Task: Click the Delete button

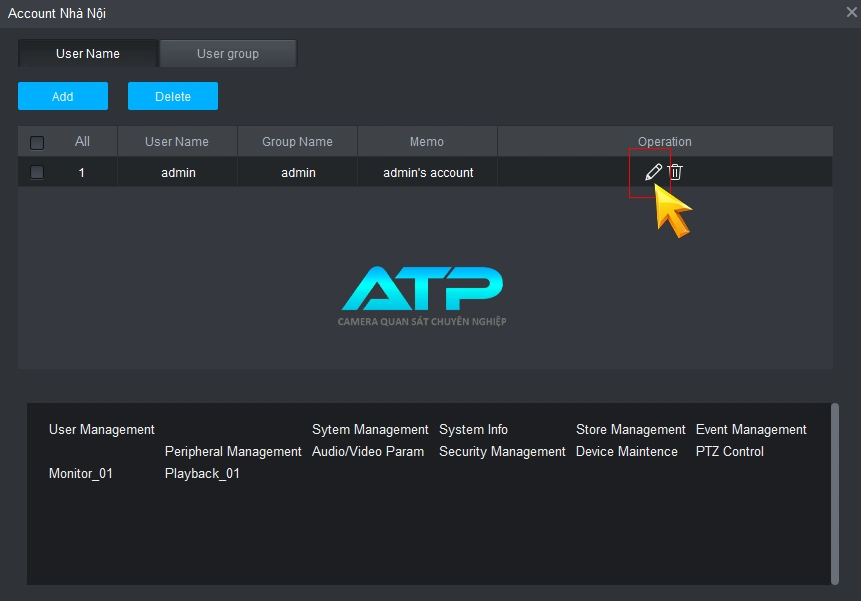Action: tap(173, 96)
